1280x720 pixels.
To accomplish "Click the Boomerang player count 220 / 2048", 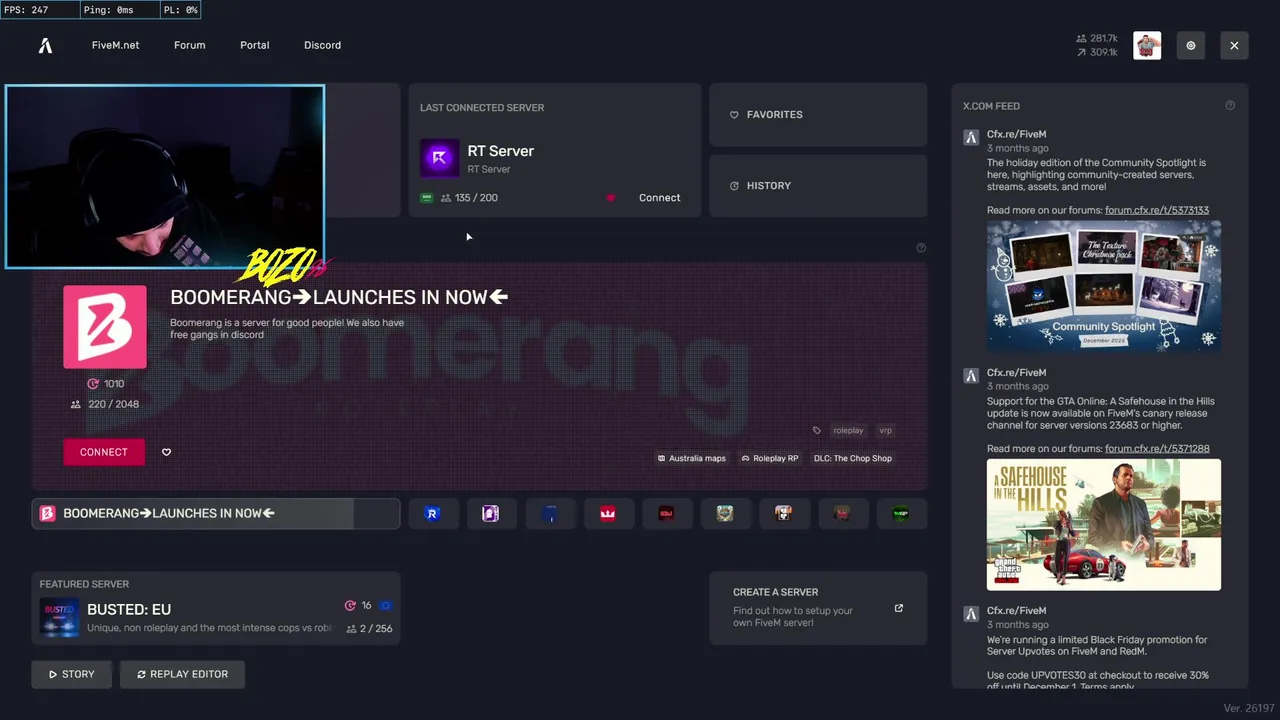I will 105,404.
